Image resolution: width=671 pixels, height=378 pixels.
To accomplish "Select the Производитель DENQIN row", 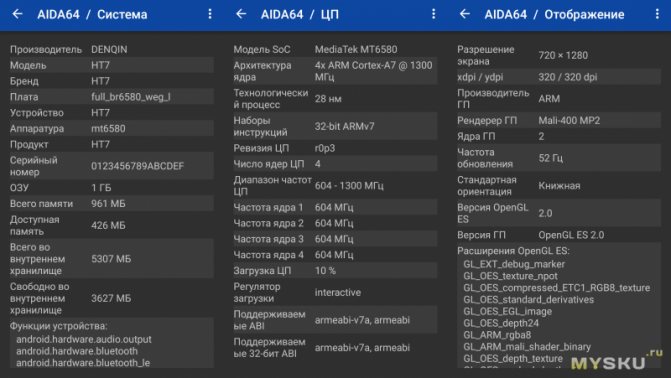I will 111,49.
